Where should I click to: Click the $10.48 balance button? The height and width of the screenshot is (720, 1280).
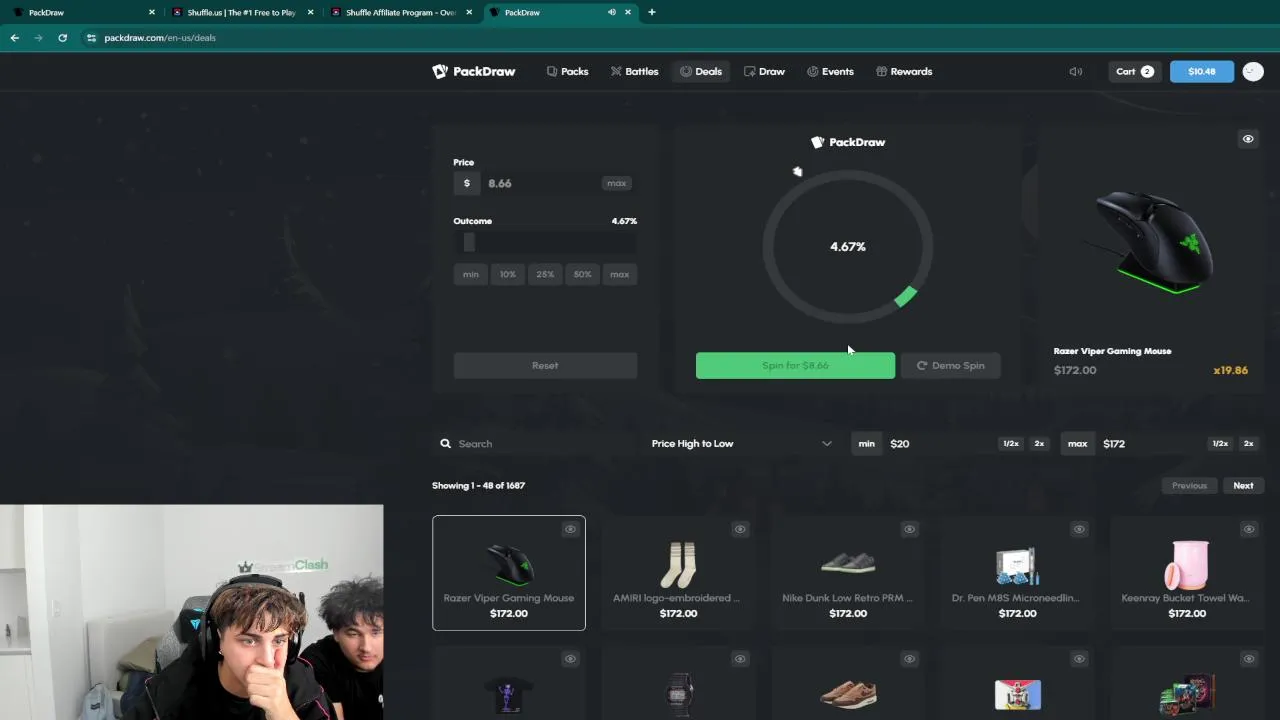(1202, 72)
